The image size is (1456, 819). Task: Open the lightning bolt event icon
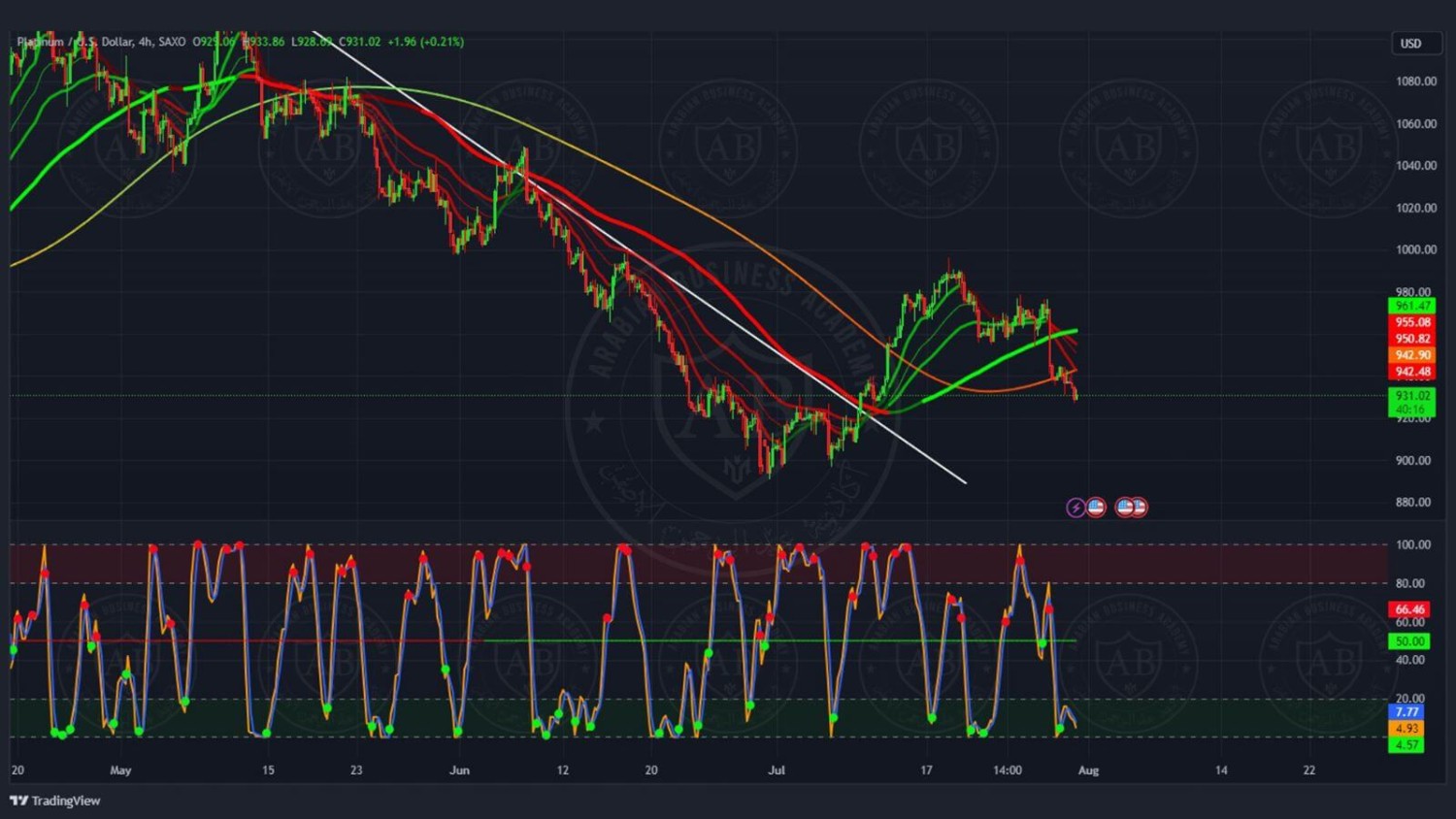[x=1075, y=508]
